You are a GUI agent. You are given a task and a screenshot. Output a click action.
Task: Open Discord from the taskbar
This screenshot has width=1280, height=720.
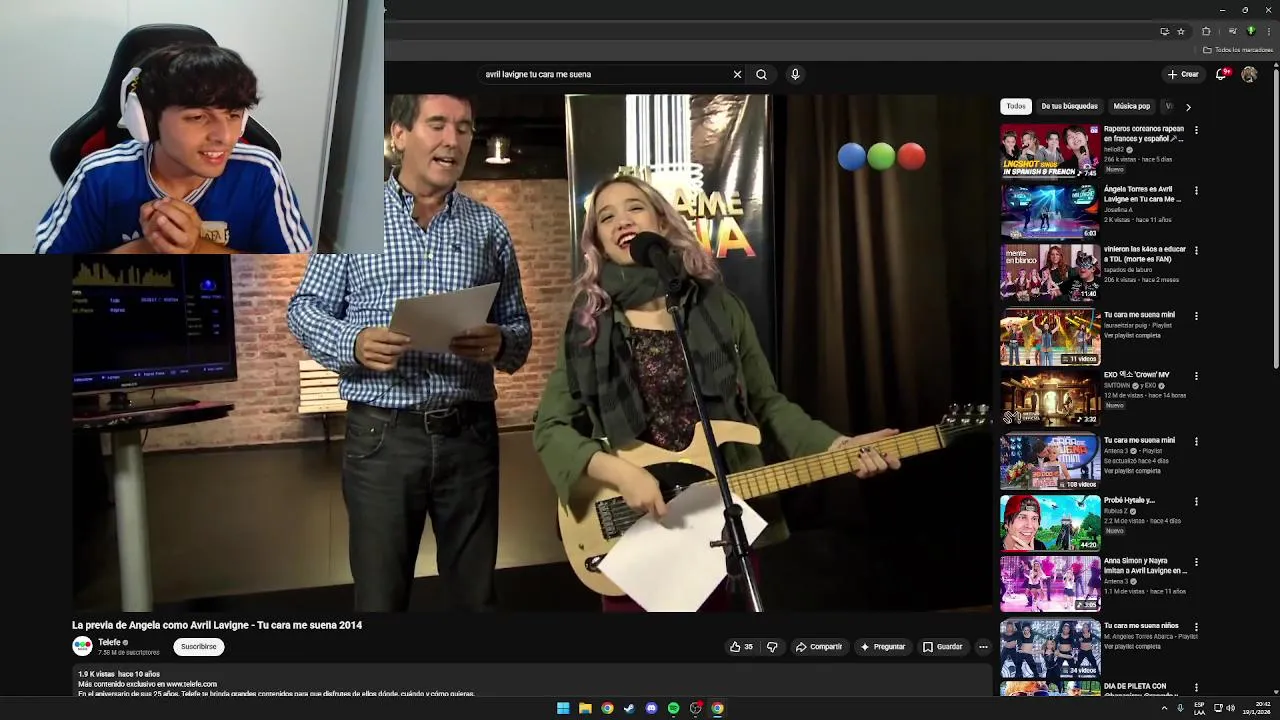coord(651,708)
